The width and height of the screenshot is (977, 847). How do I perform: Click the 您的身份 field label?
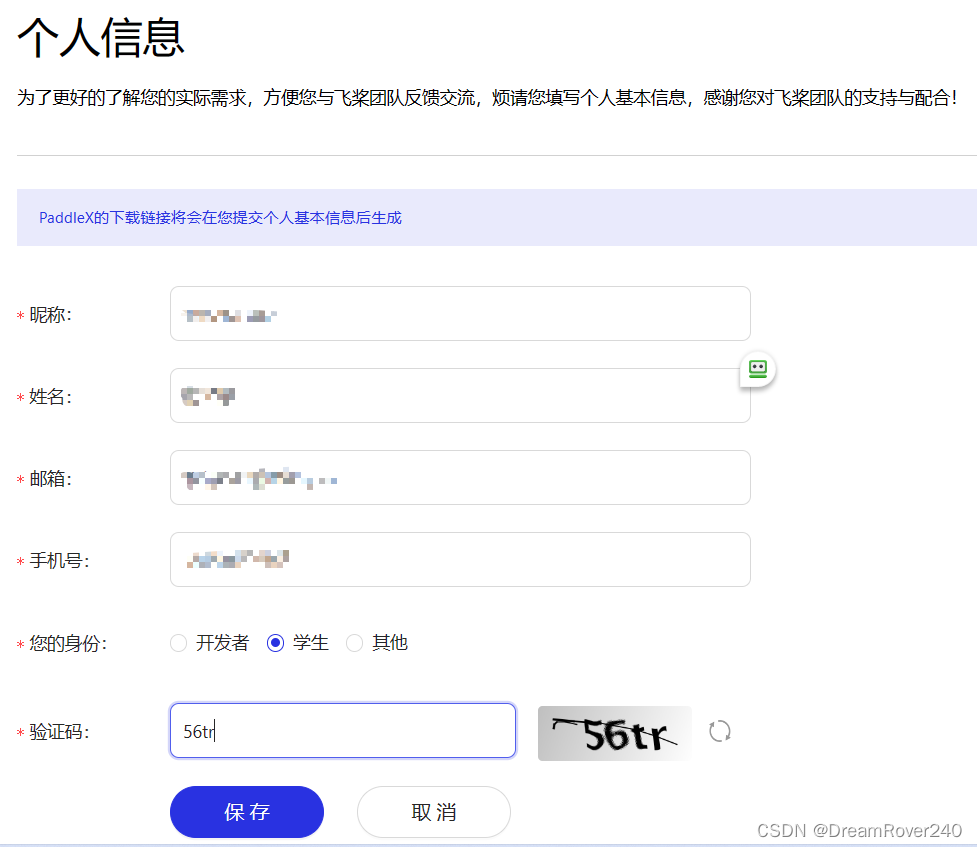point(68,643)
